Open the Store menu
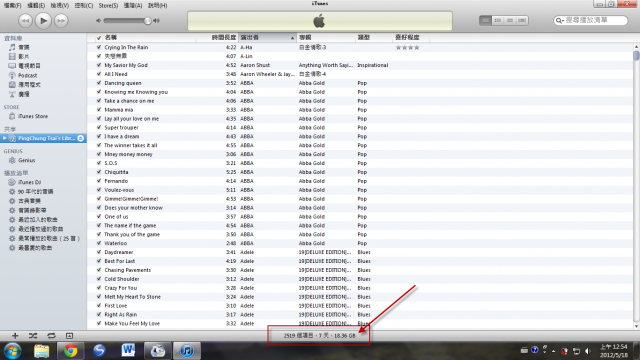Image resolution: width=640 pixels, height=360 pixels. click(108, 5)
